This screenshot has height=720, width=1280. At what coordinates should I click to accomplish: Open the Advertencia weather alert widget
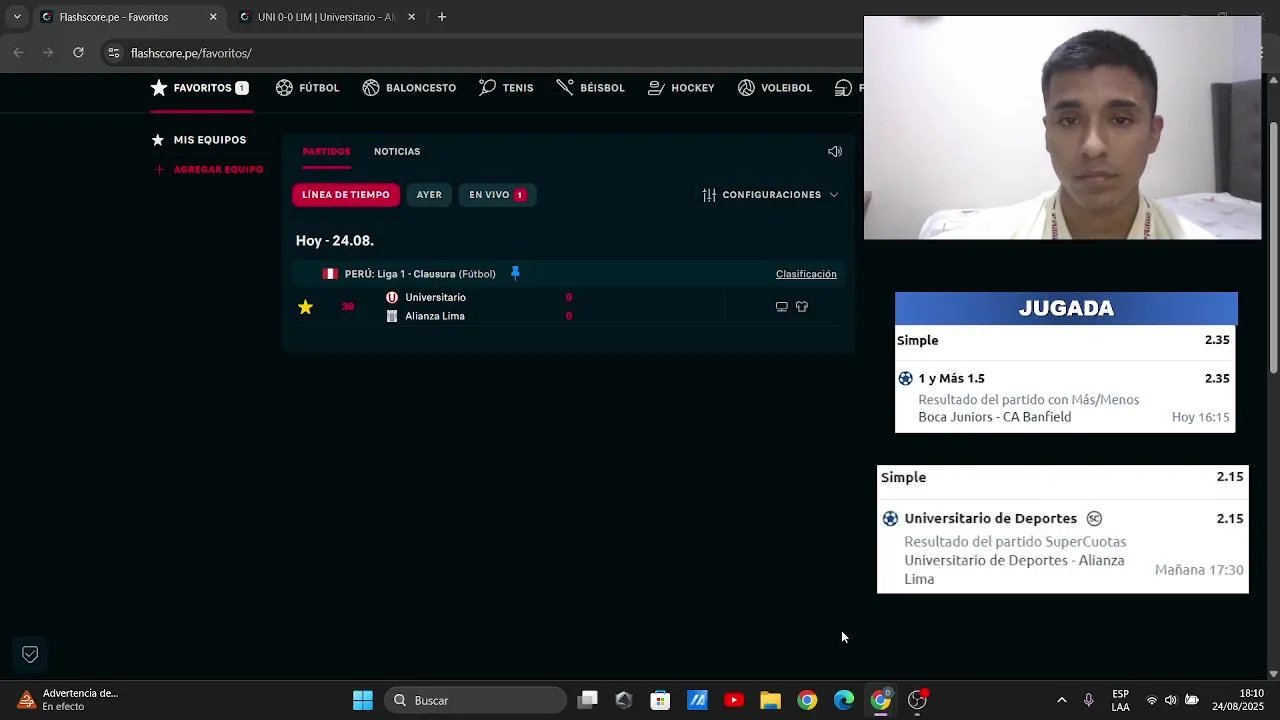(68, 700)
